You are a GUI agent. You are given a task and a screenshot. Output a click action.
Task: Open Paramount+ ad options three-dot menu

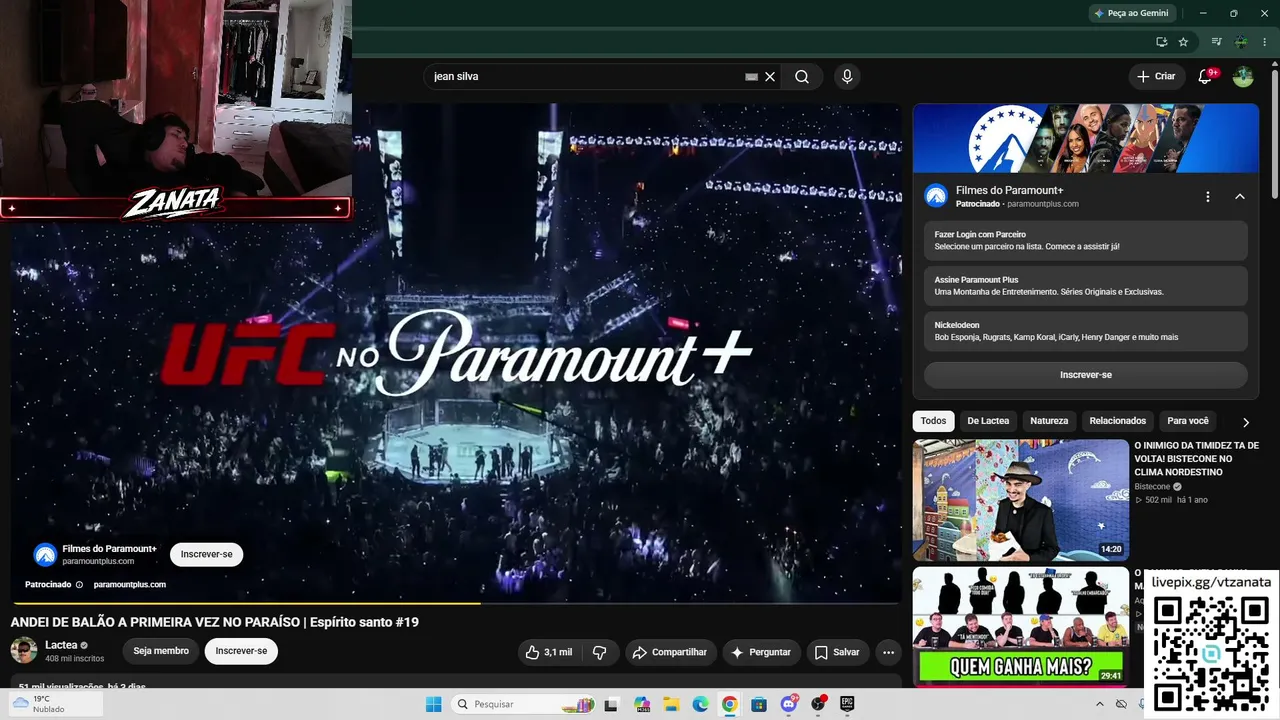pos(1208,197)
